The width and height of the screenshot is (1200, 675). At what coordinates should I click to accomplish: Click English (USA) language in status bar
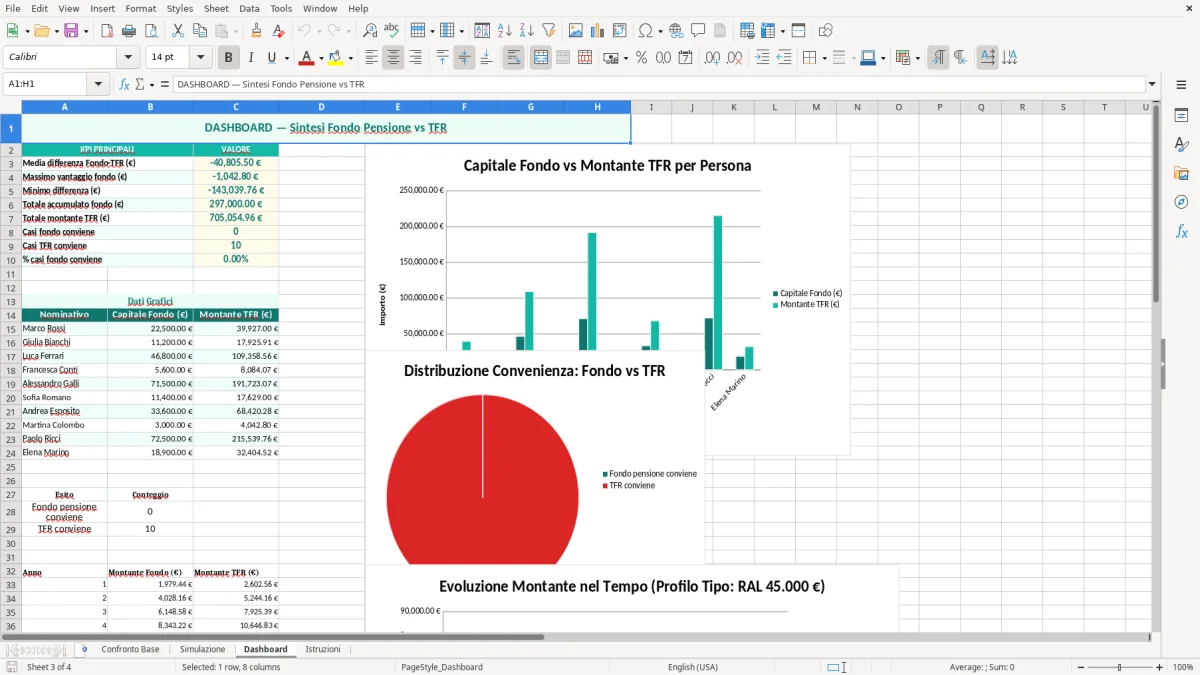click(692, 667)
